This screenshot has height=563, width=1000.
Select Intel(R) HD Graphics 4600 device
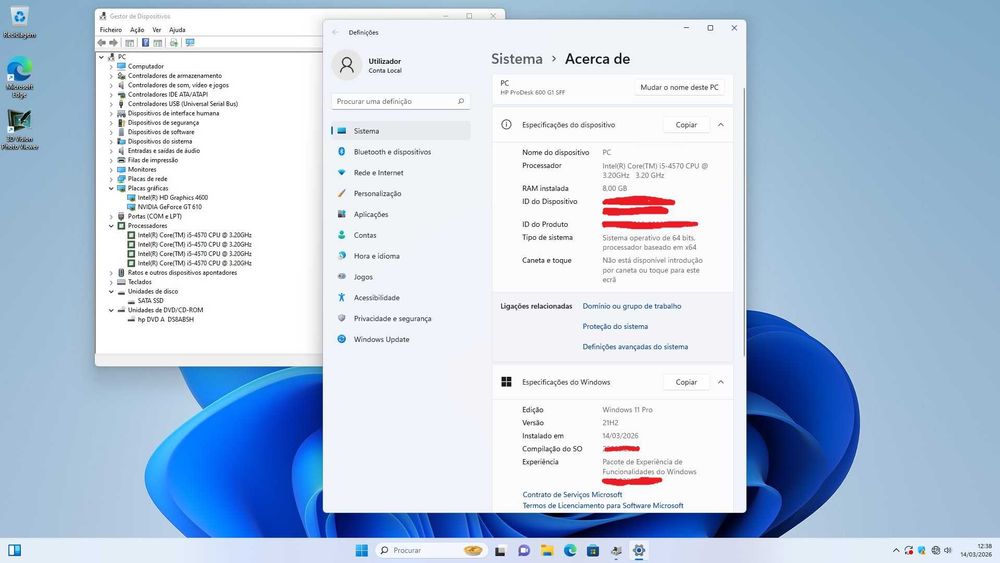(173, 198)
